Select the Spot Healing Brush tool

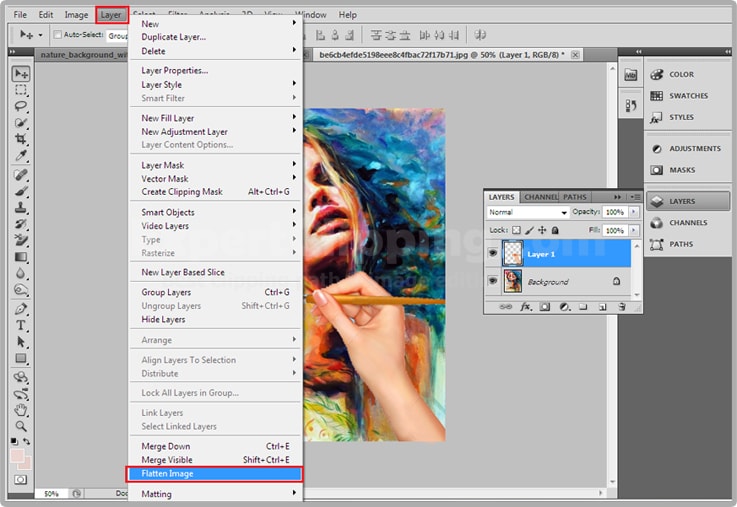(21, 175)
